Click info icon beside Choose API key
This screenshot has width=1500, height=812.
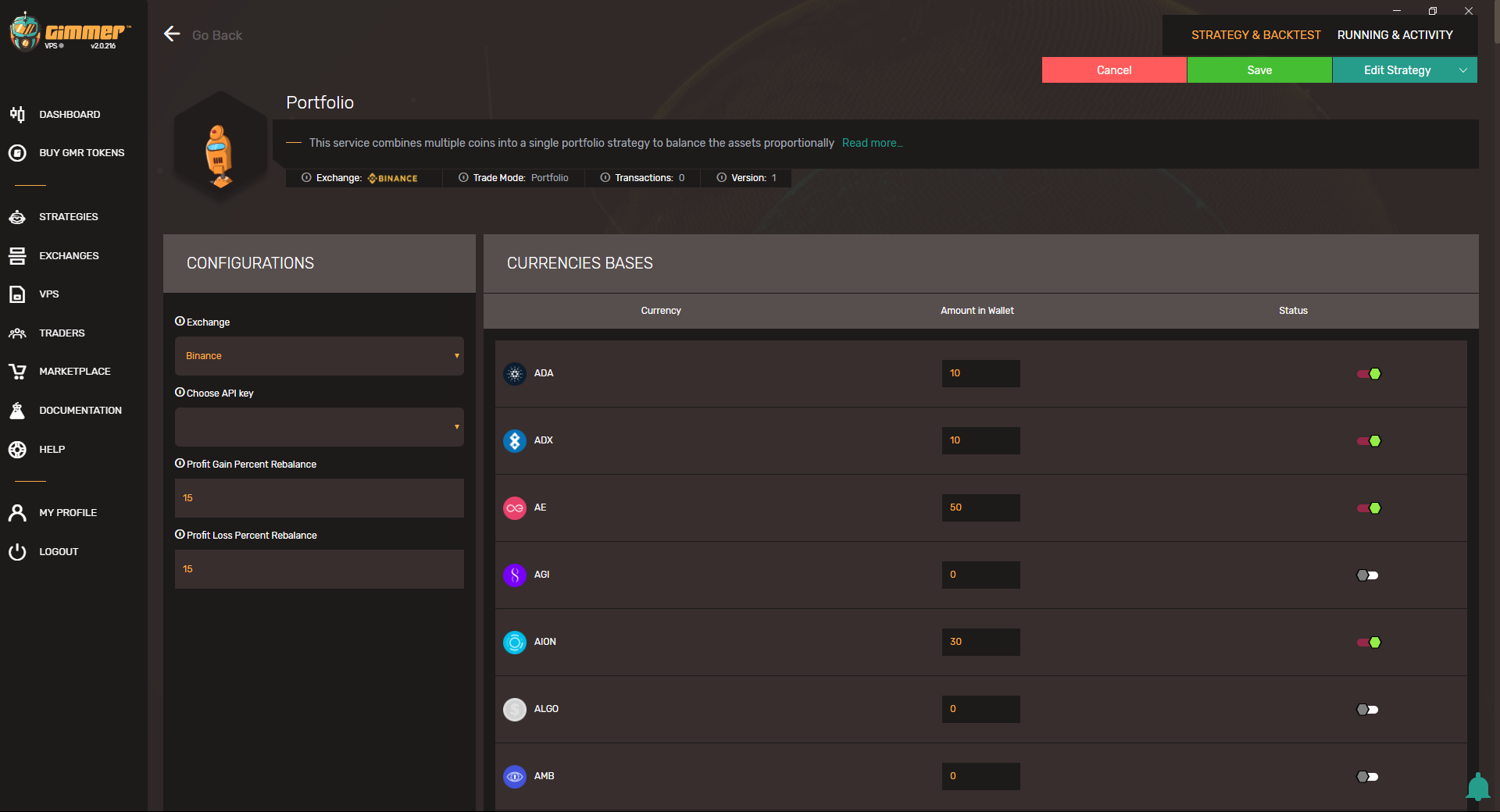pyautogui.click(x=180, y=393)
